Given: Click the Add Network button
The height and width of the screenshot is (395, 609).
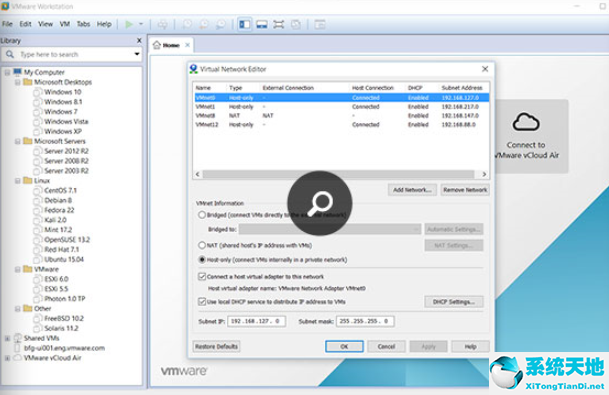Looking at the screenshot, I should (x=412, y=190).
